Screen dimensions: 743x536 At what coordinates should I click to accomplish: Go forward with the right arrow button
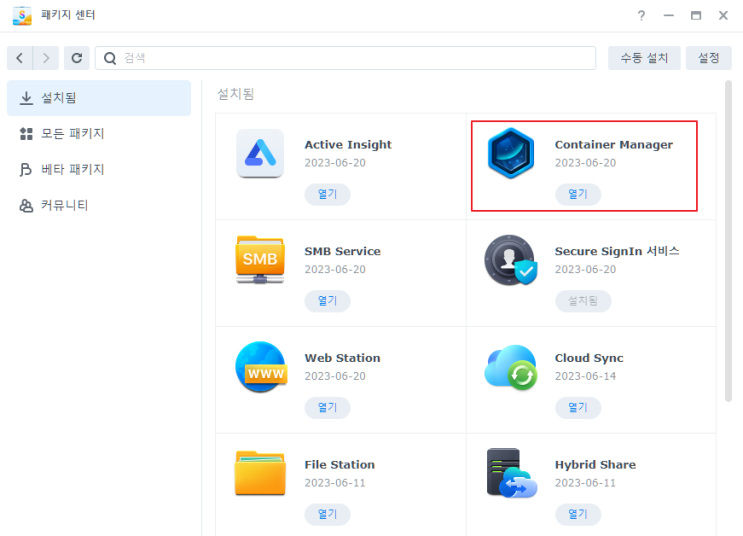point(46,58)
